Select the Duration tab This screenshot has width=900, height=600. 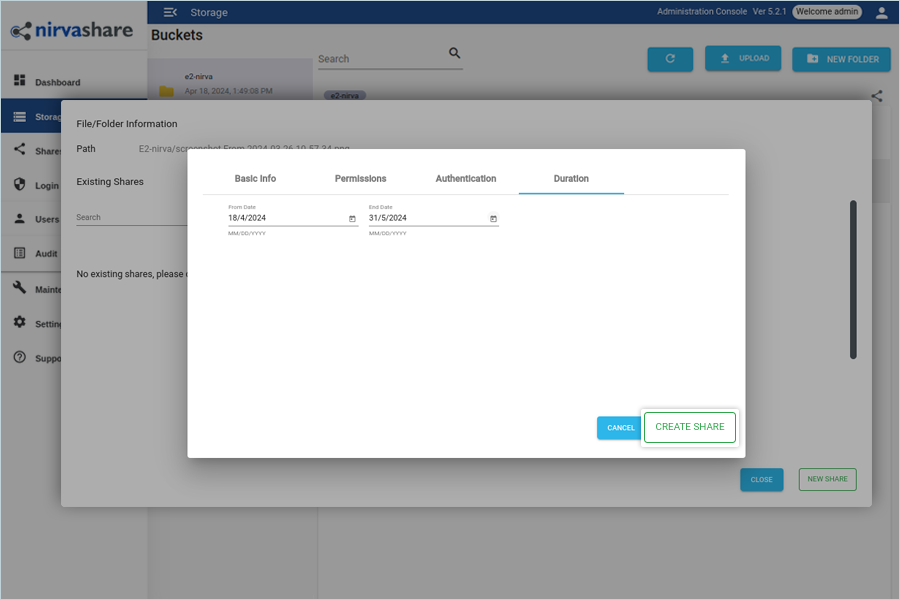tap(571, 179)
